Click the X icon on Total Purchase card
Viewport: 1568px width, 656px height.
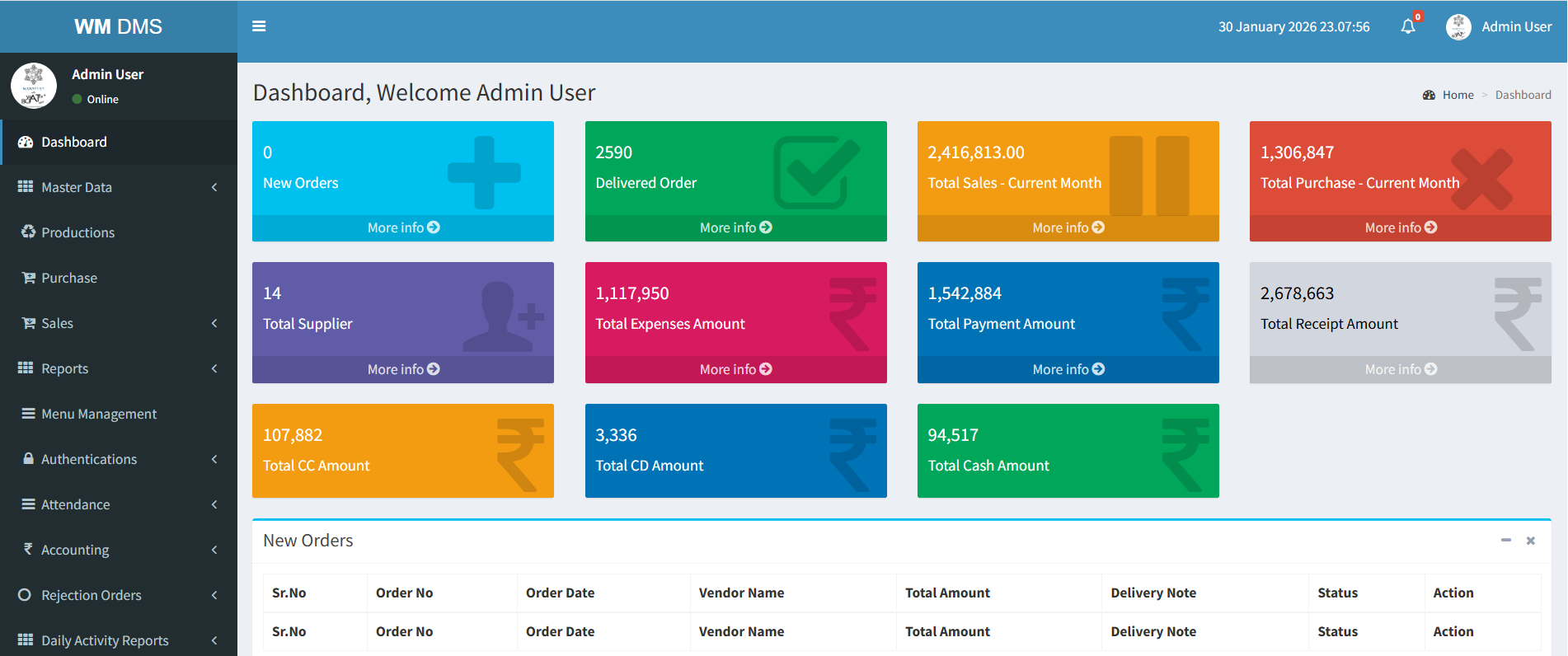(1481, 179)
